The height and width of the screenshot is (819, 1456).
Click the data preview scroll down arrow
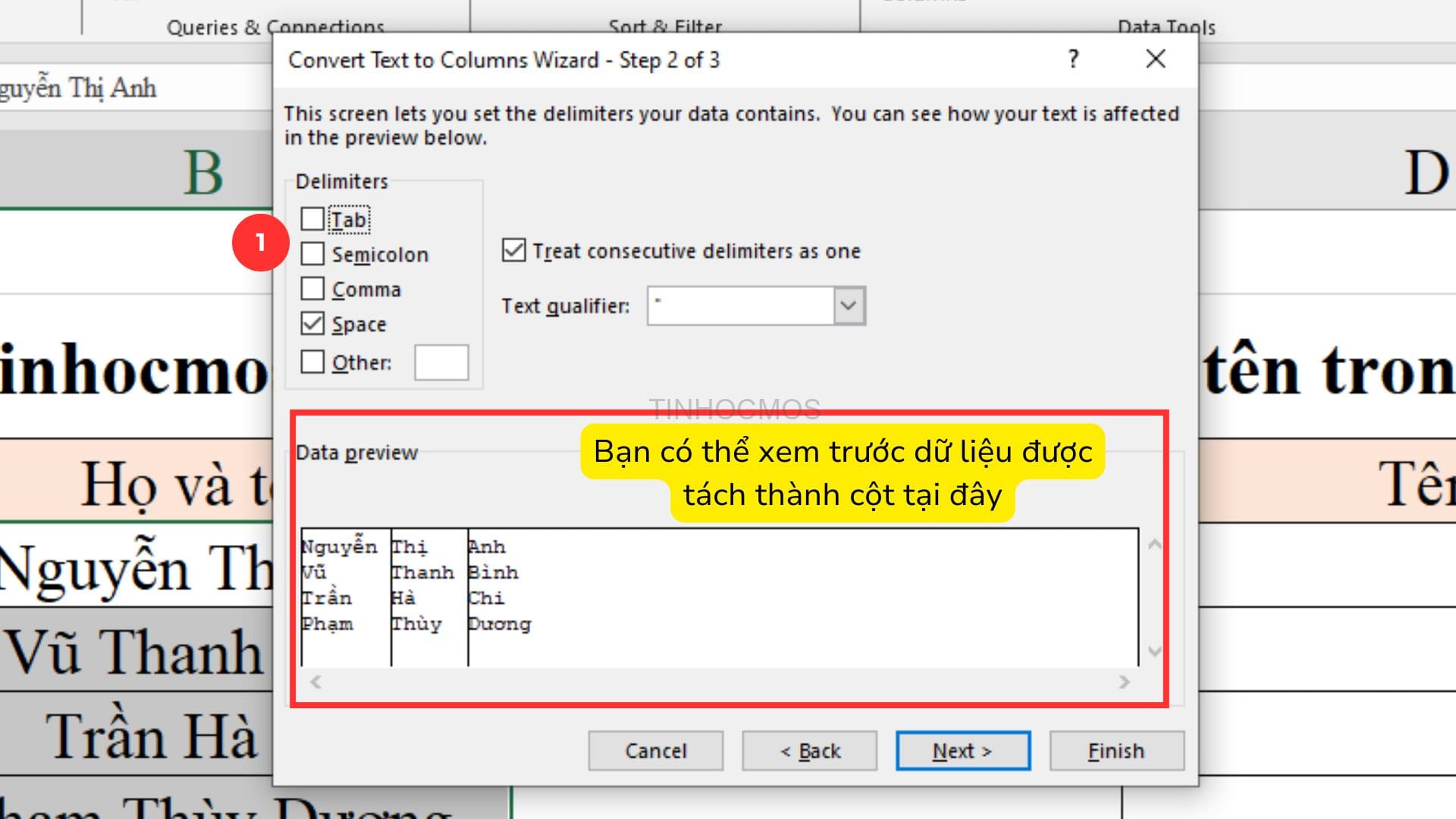1155,651
